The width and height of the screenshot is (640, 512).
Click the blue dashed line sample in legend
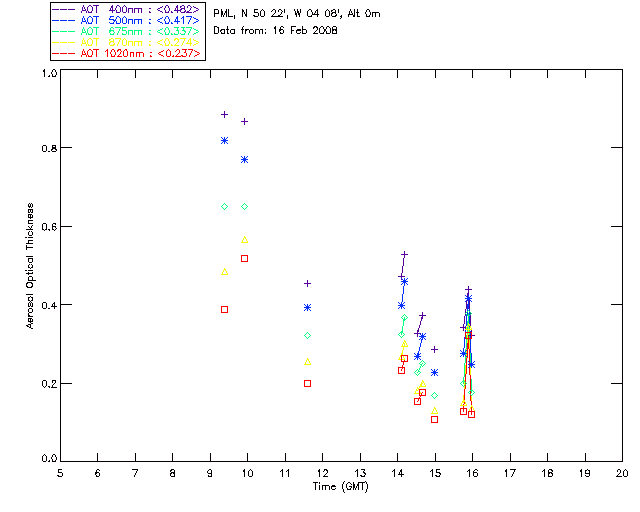coord(64,20)
